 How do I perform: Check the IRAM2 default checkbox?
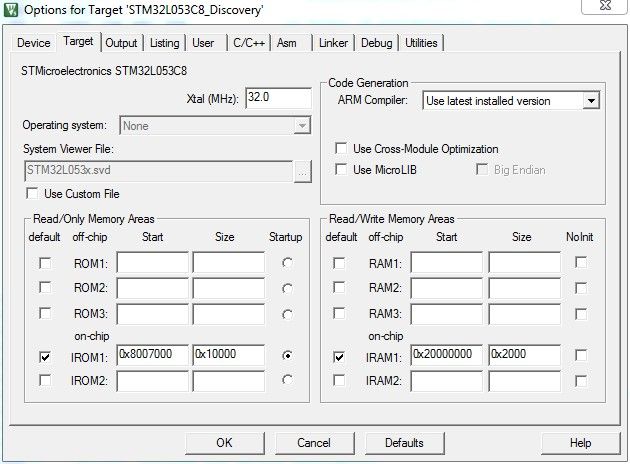pyautogui.click(x=339, y=380)
